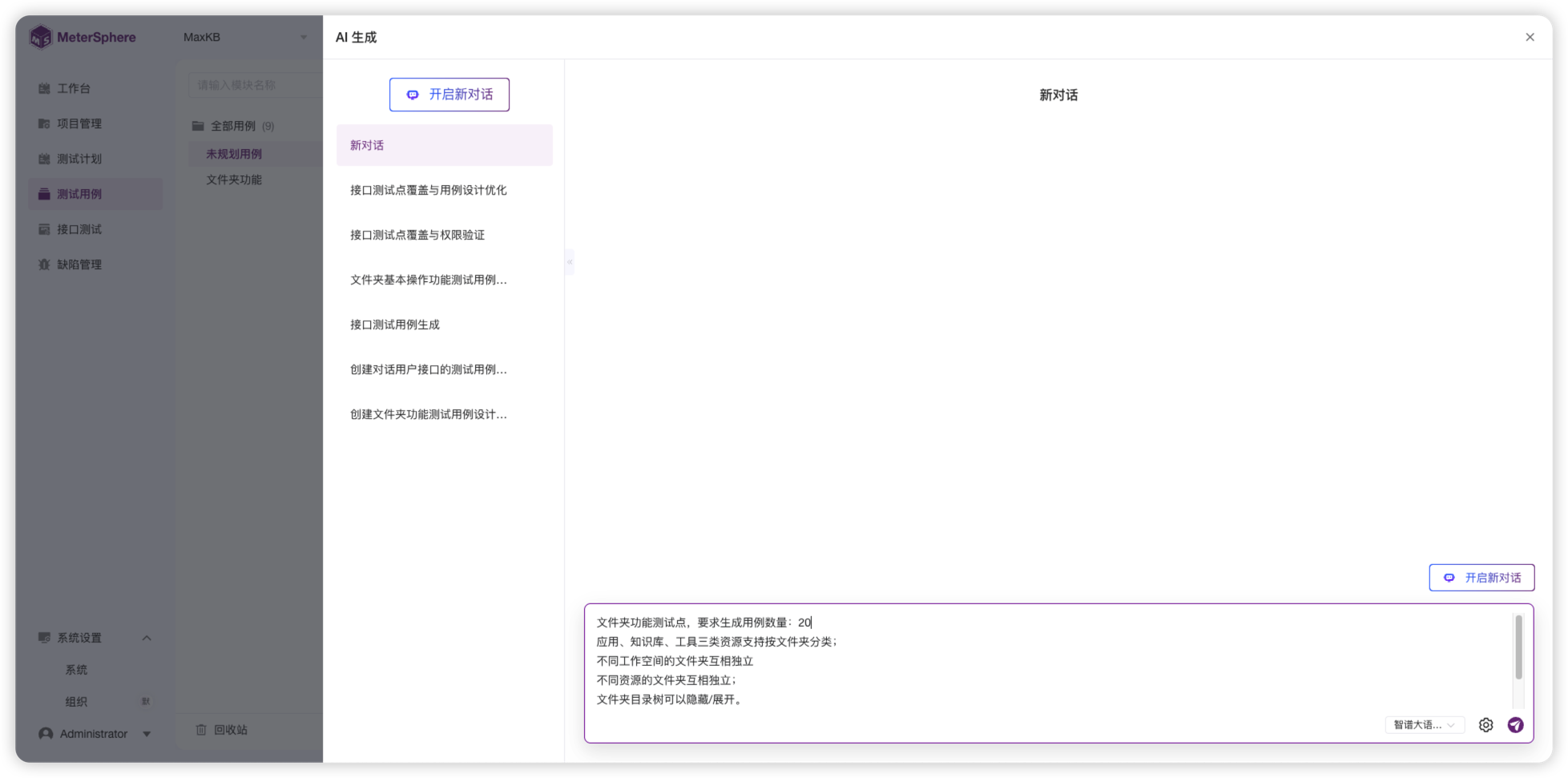Screen dimensions: 1568x778
Task: Start a new conversation with 开启新对话
Action: click(449, 94)
